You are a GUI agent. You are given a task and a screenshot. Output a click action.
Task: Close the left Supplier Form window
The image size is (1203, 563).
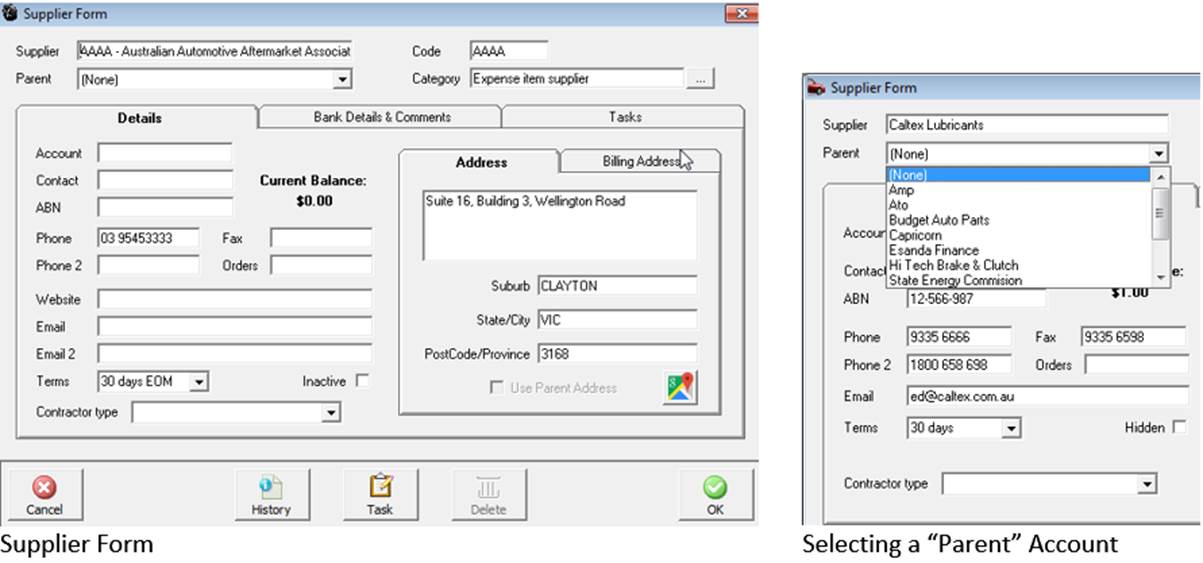pos(740,14)
